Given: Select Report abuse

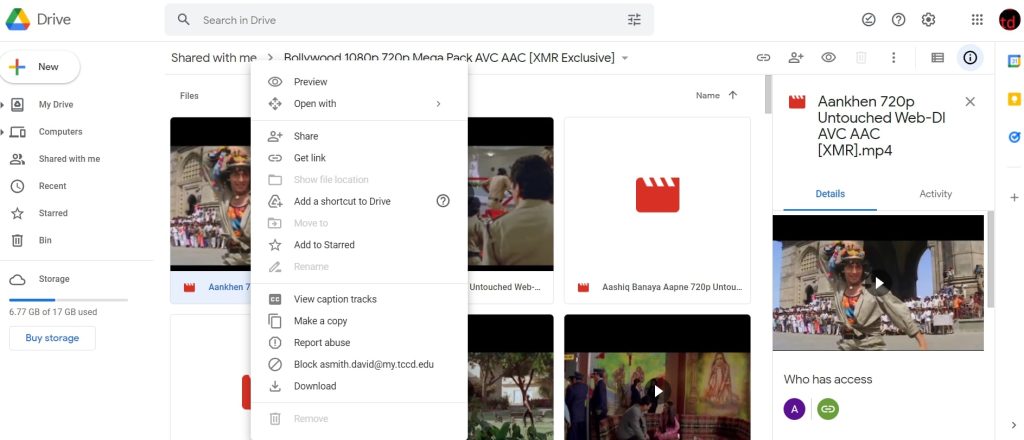Looking at the screenshot, I should point(359,343).
